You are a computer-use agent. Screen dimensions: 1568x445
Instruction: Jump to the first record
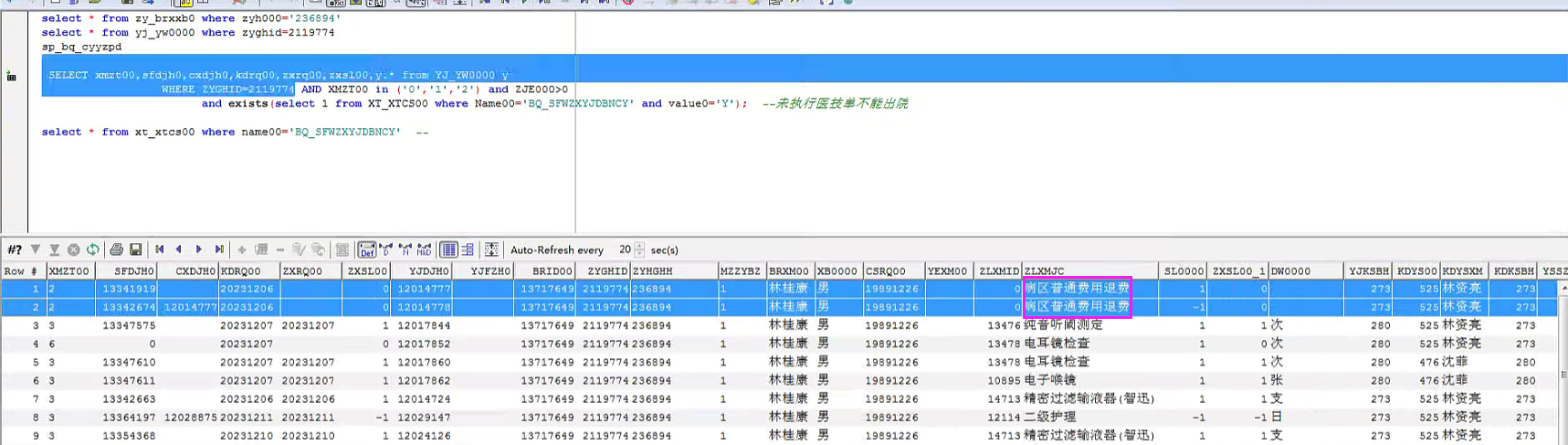(160, 249)
